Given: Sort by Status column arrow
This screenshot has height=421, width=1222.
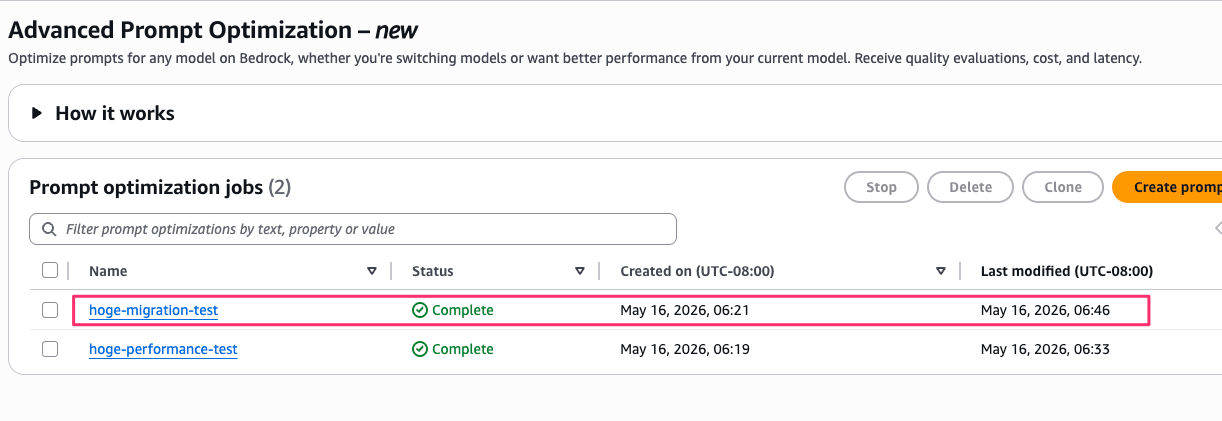Looking at the screenshot, I should pos(580,271).
